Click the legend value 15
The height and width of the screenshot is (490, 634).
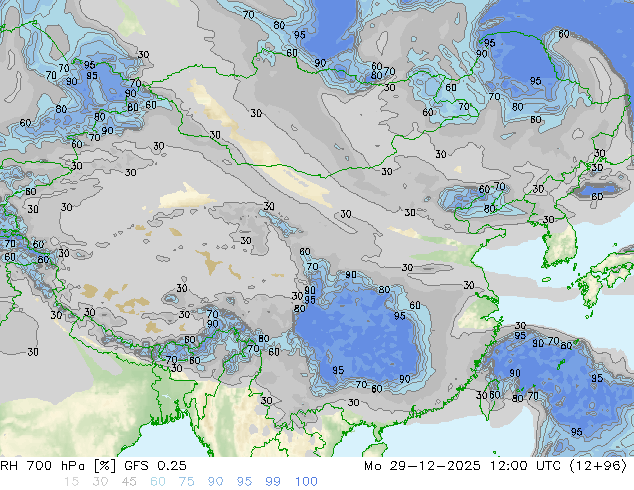(x=71, y=482)
